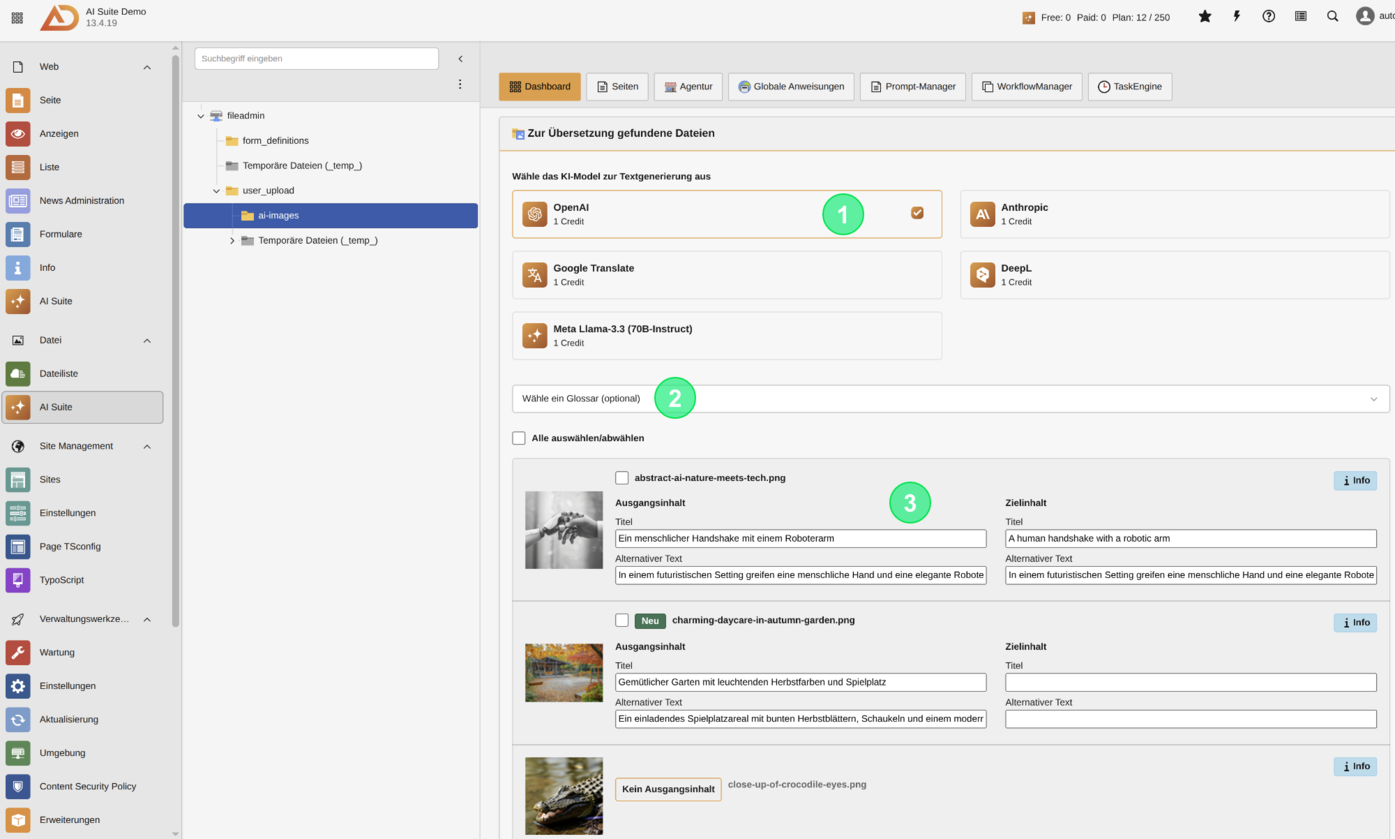This screenshot has width=1395, height=839.
Task: Check the abstract-ai-nature-meets-tech.png checkbox
Action: [x=622, y=478]
